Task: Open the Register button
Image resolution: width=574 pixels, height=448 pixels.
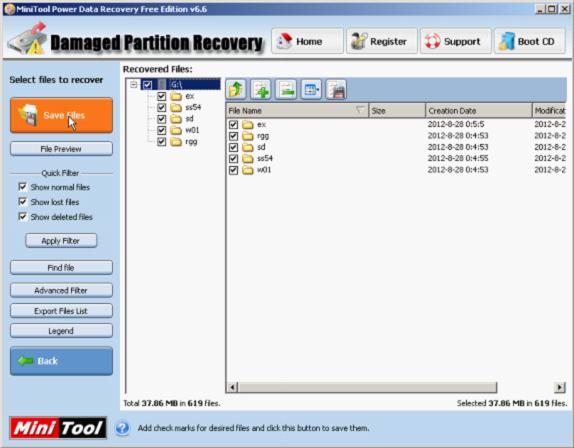Action: coord(382,41)
